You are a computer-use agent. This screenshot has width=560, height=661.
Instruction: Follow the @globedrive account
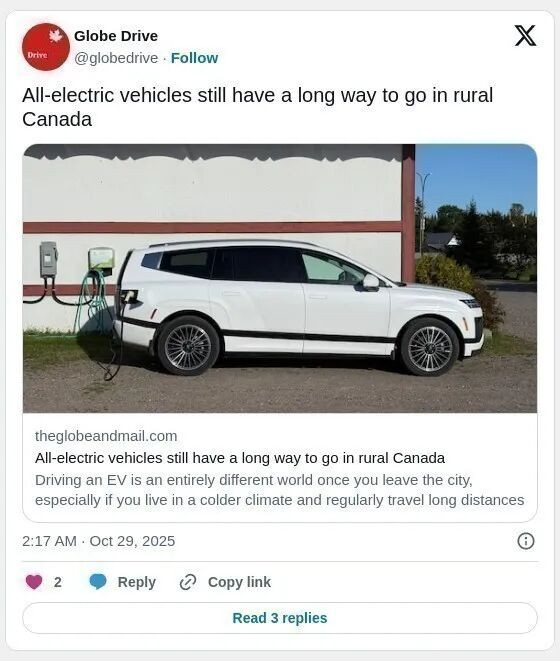point(194,58)
